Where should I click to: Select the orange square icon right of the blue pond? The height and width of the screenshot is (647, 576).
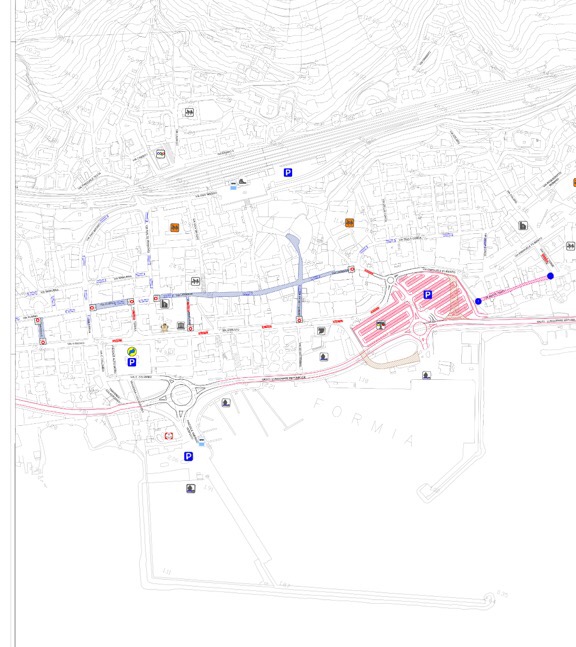[349, 223]
